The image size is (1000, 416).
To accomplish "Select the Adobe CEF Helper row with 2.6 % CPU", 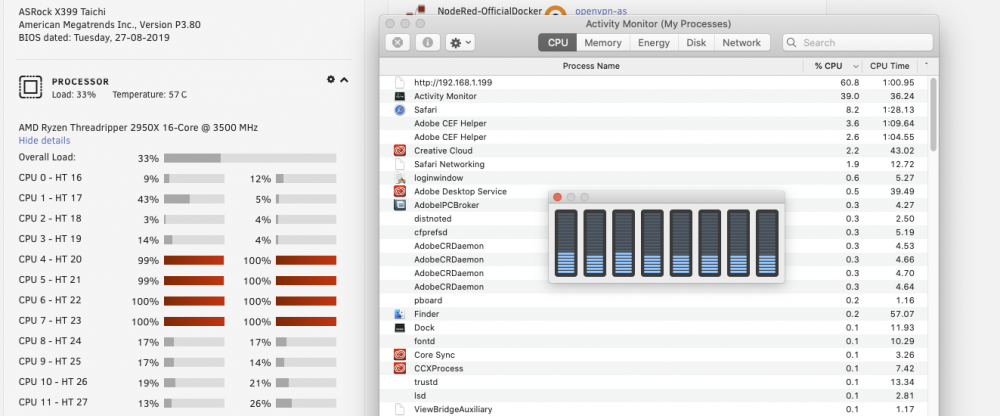I will tap(654, 137).
